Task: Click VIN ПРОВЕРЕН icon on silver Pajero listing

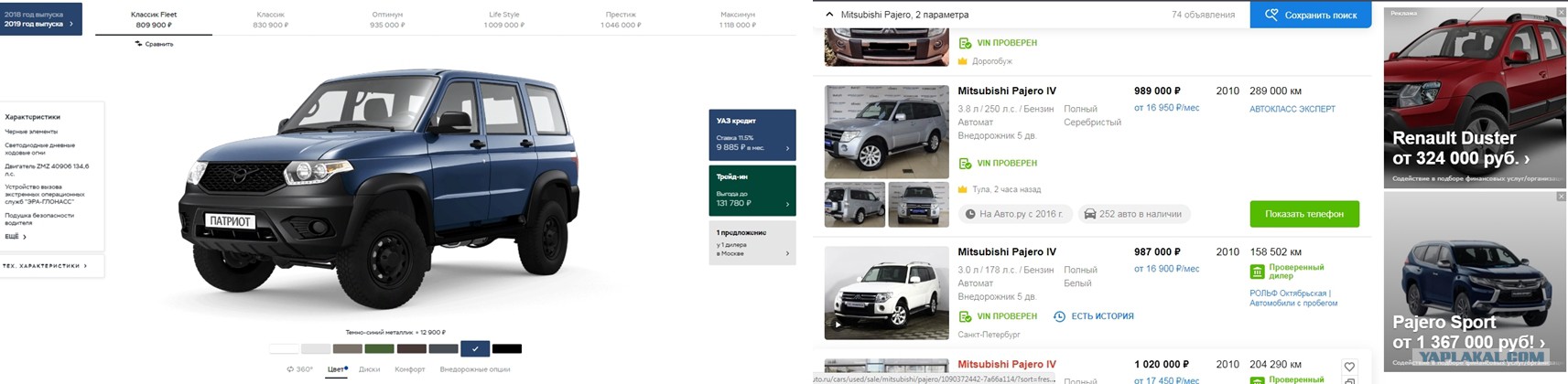Action: coord(965,163)
